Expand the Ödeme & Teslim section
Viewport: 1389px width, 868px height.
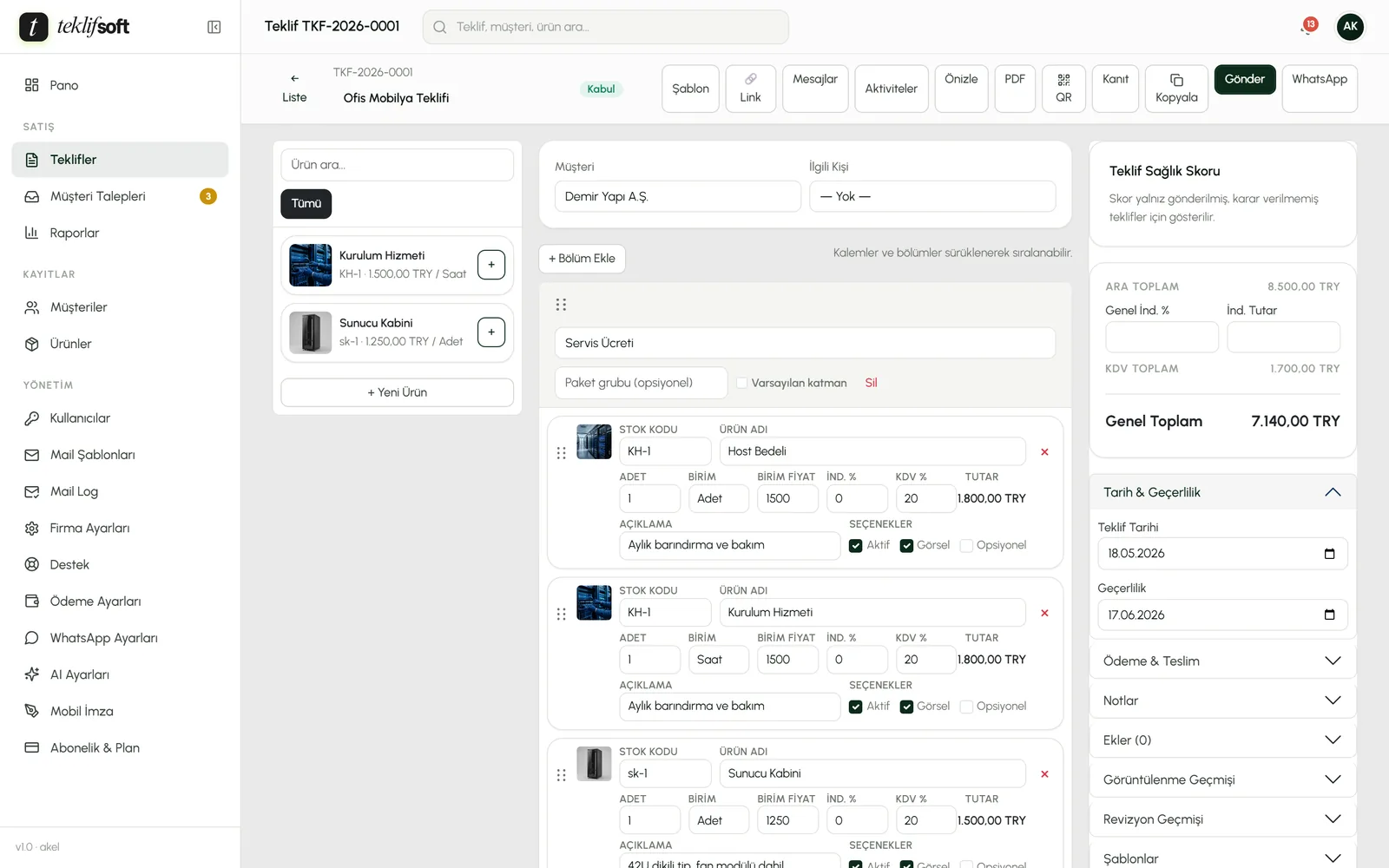1222,661
